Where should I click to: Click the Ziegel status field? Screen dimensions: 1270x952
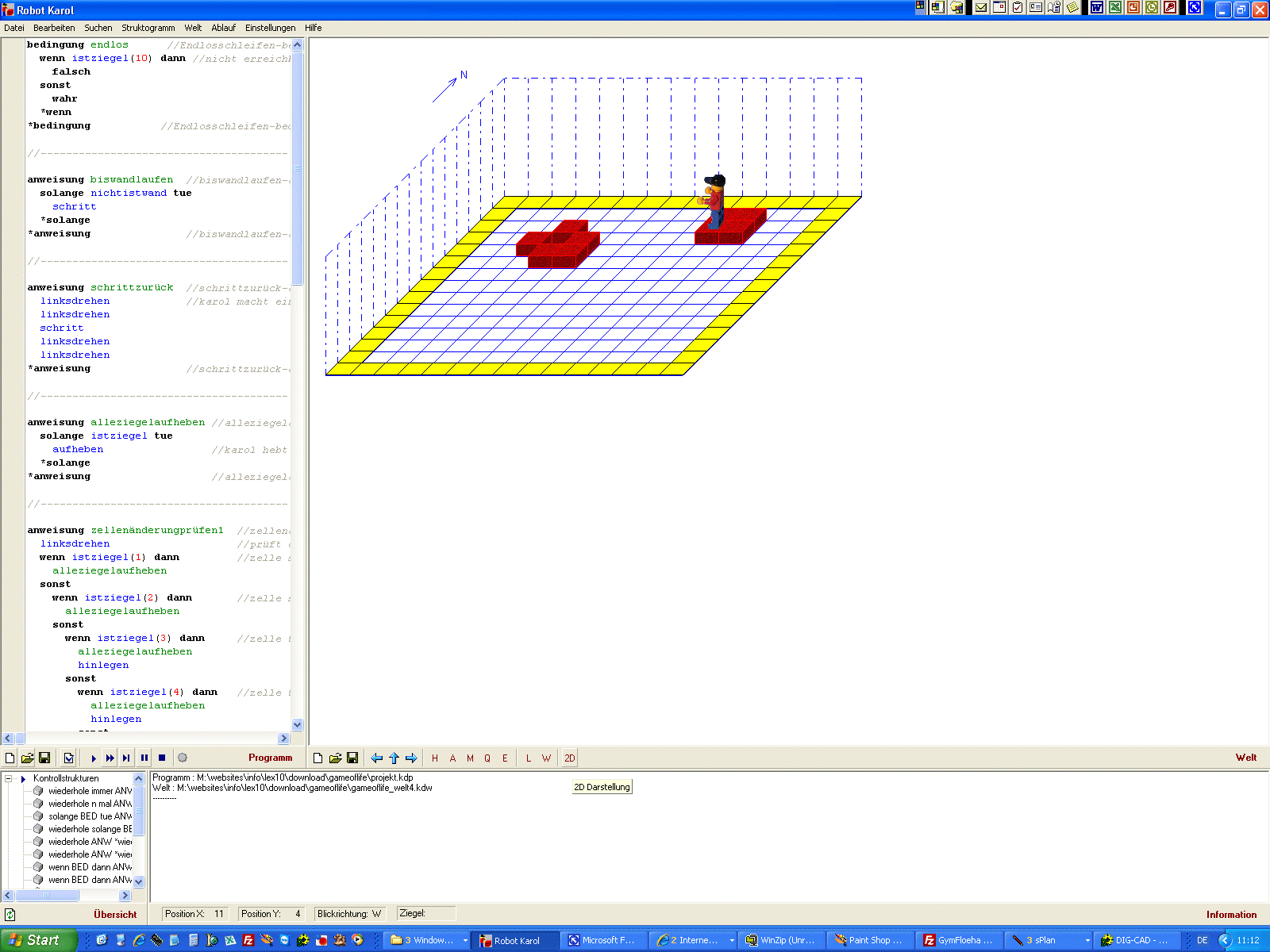tap(427, 914)
